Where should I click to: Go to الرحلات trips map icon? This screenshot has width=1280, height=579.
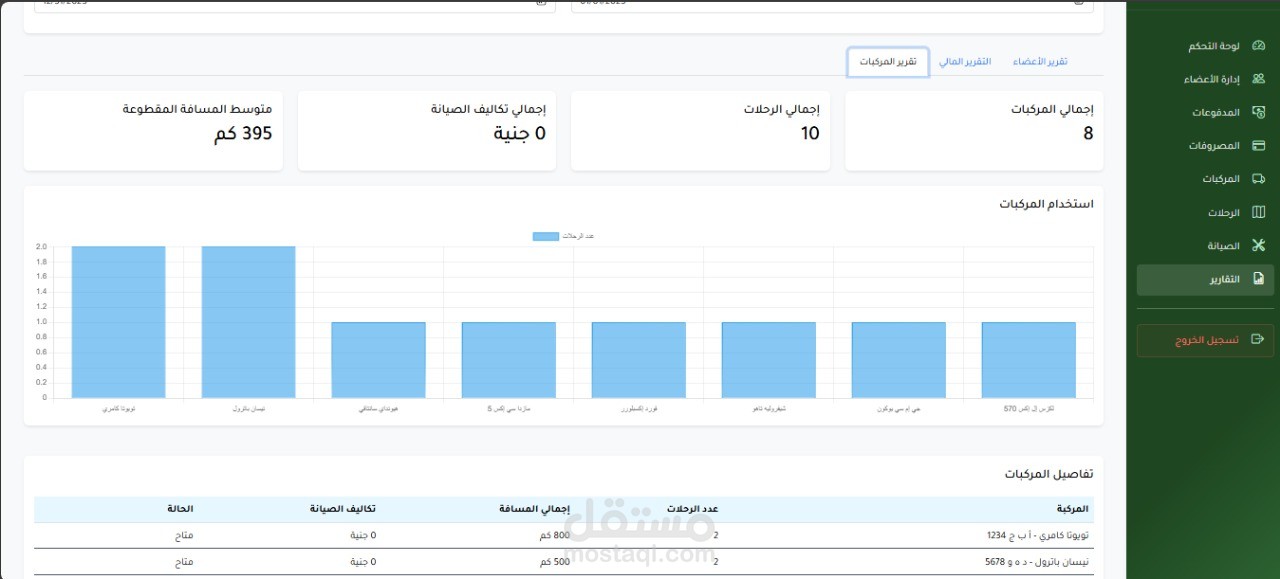point(1259,212)
